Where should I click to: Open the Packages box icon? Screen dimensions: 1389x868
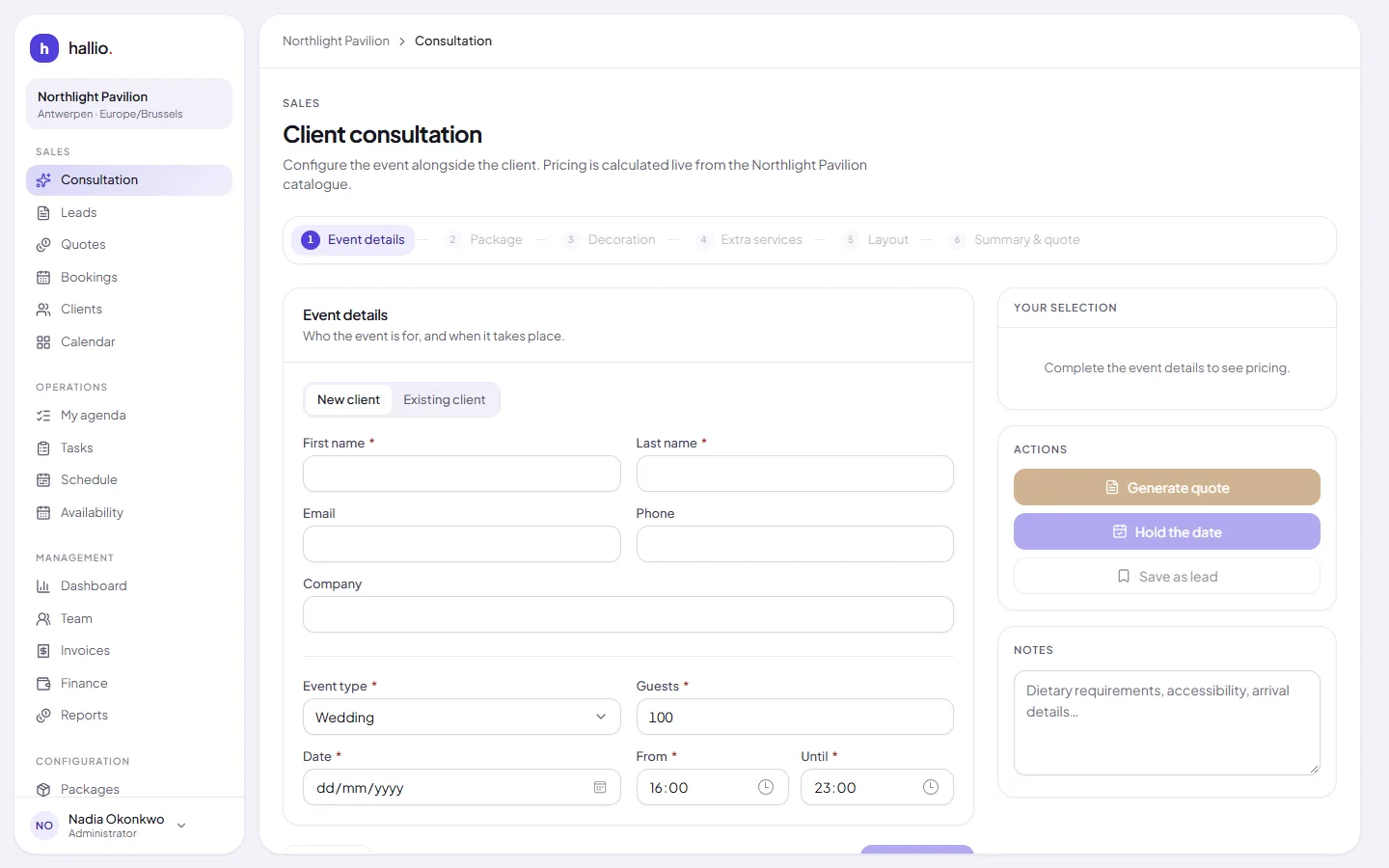(43, 790)
